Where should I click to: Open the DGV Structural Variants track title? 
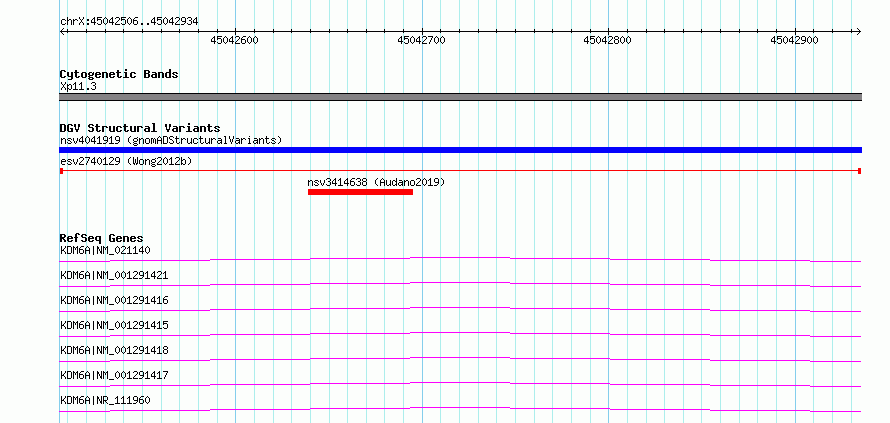coord(140,128)
